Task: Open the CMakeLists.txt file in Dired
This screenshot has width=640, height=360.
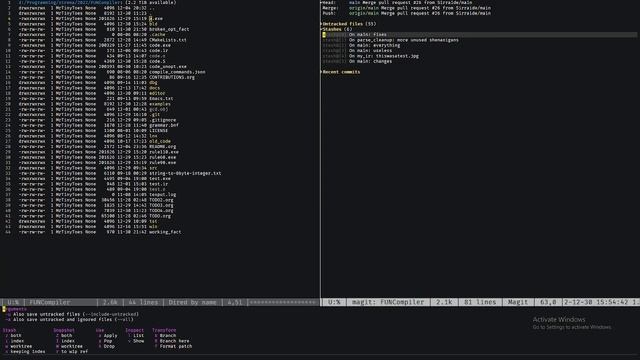Action: tap(168, 40)
